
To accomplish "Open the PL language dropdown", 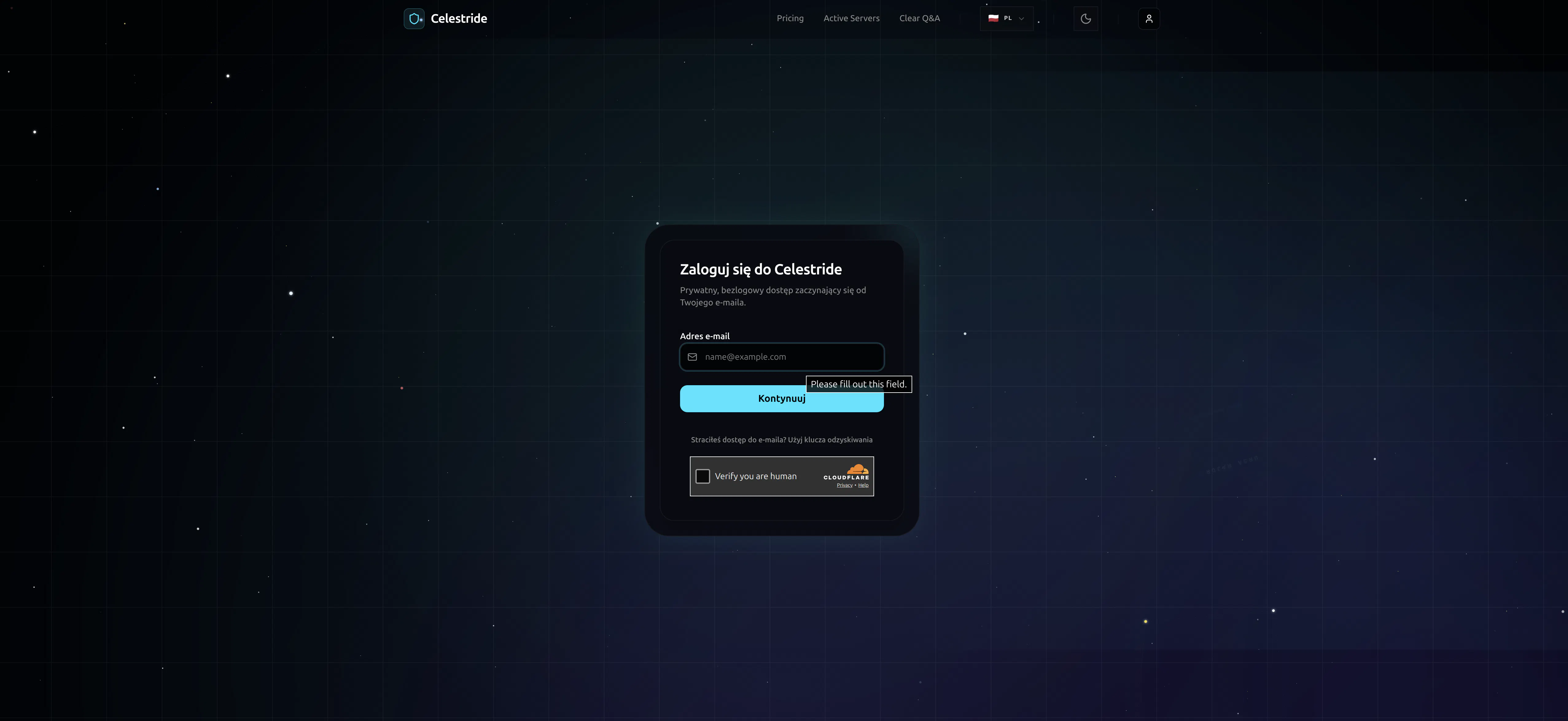I will tap(1007, 18).
